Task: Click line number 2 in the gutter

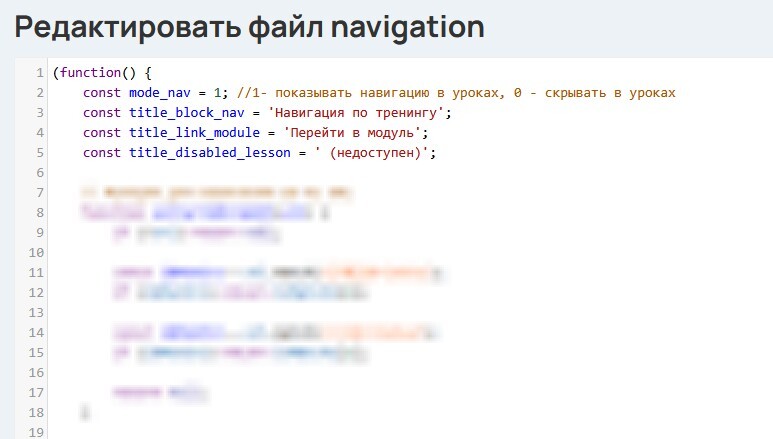Action: 39,93
